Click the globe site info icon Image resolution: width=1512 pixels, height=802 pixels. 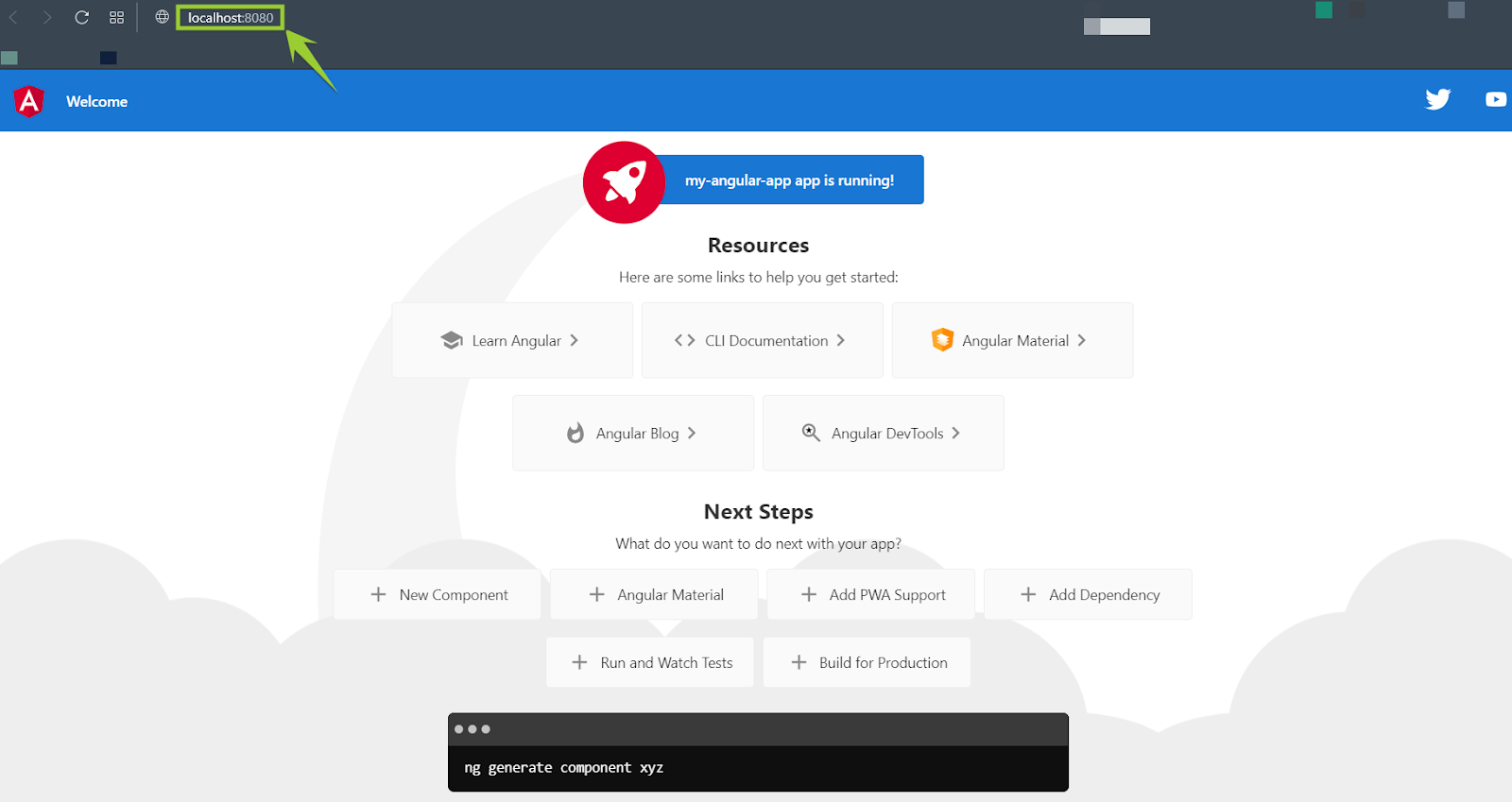point(163,17)
